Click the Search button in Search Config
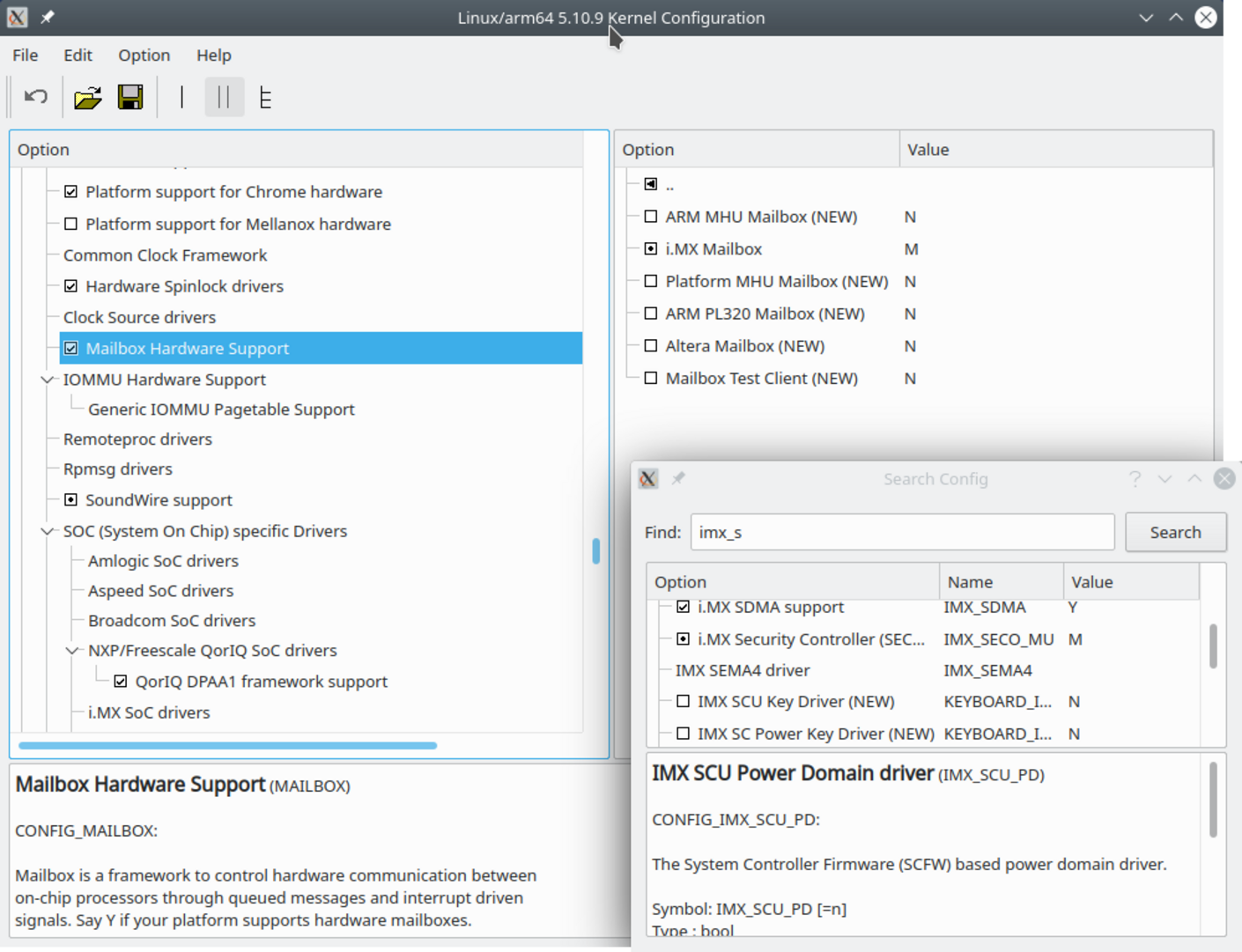The height and width of the screenshot is (952, 1242). pos(1175,532)
